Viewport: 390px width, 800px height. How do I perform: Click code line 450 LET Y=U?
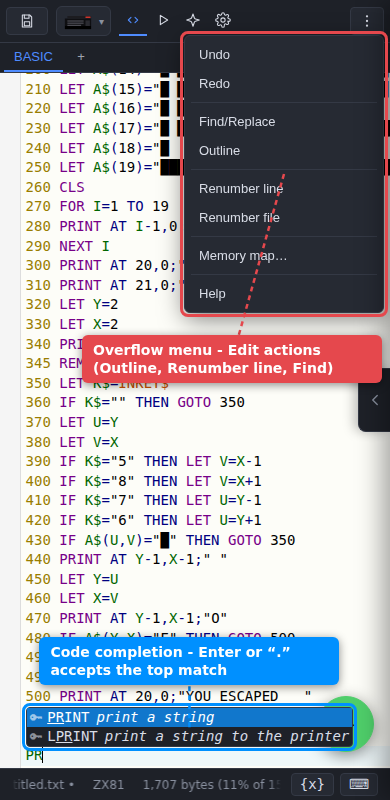(72, 579)
